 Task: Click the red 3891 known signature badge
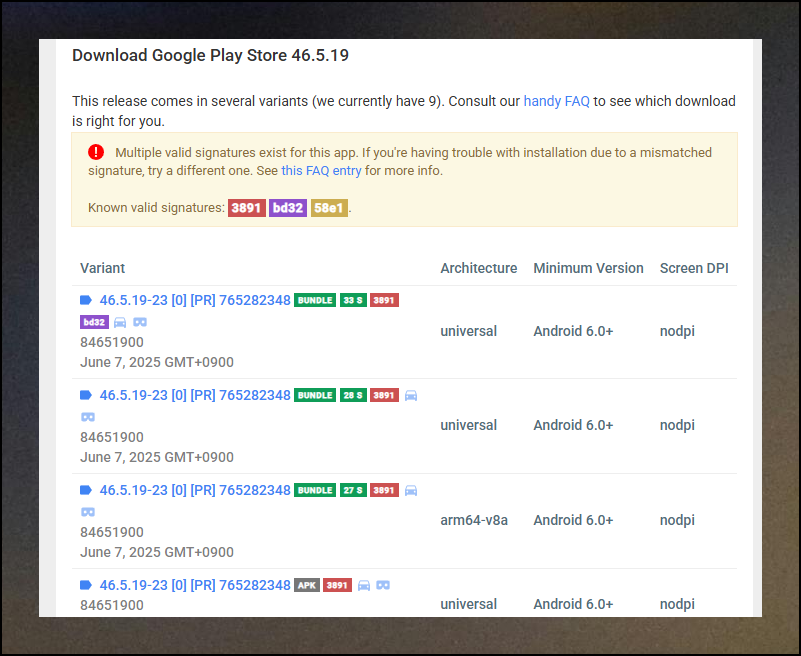pyautogui.click(x=247, y=208)
